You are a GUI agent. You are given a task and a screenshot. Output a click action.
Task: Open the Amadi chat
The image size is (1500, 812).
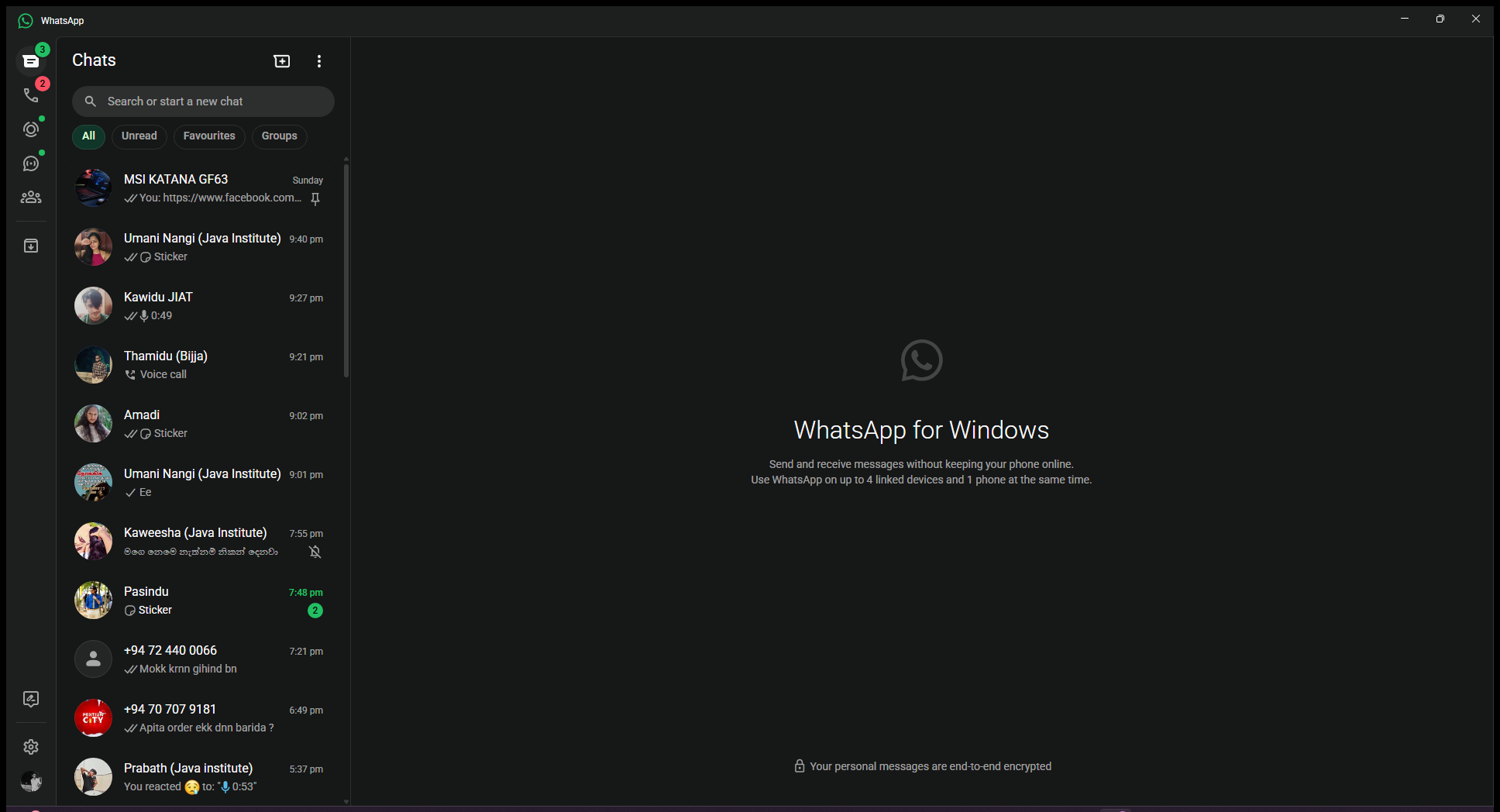click(201, 424)
